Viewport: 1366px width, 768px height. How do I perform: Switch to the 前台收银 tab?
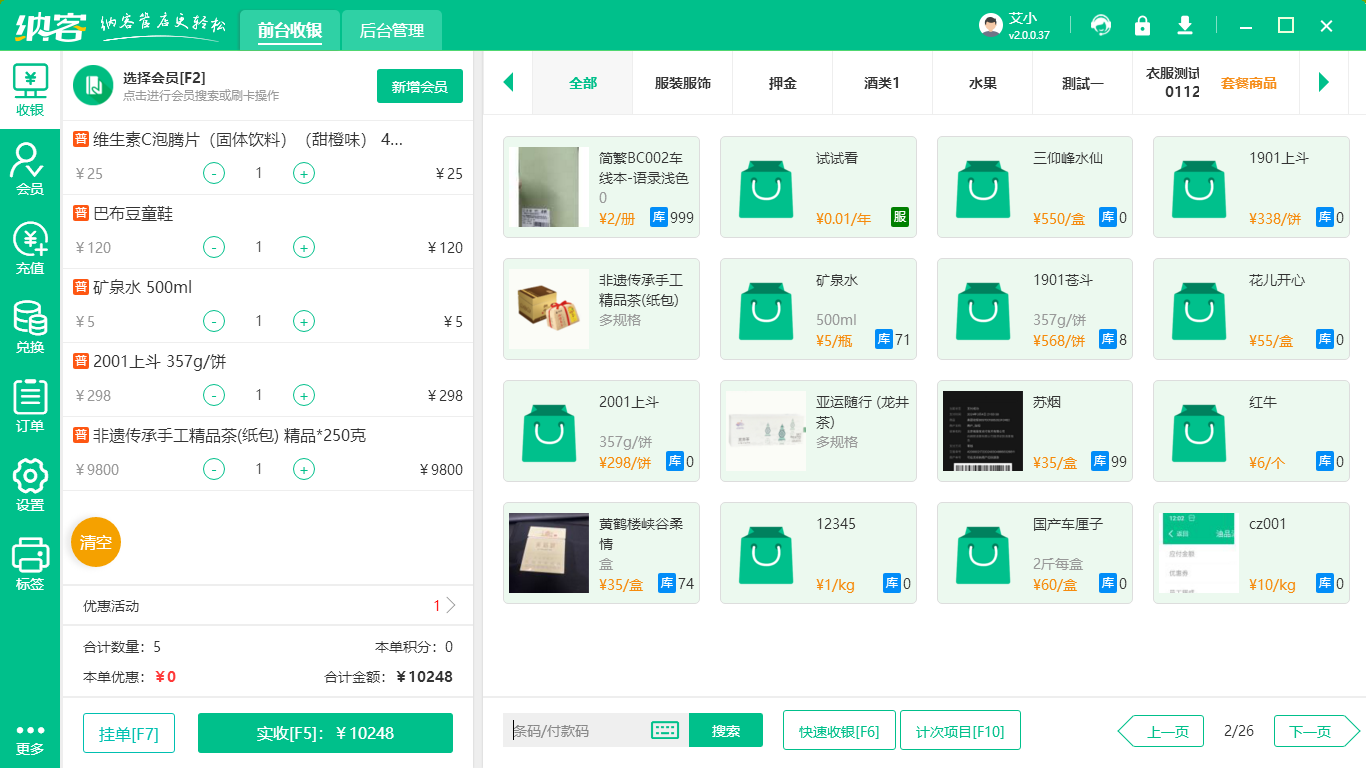tap(290, 30)
